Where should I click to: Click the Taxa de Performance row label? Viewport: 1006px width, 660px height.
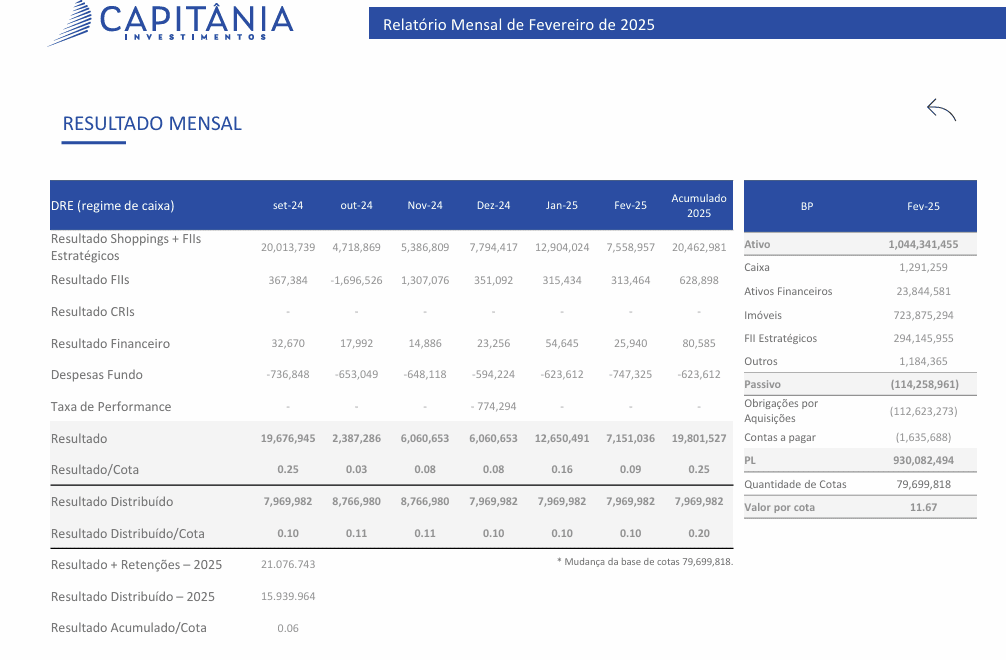111,407
